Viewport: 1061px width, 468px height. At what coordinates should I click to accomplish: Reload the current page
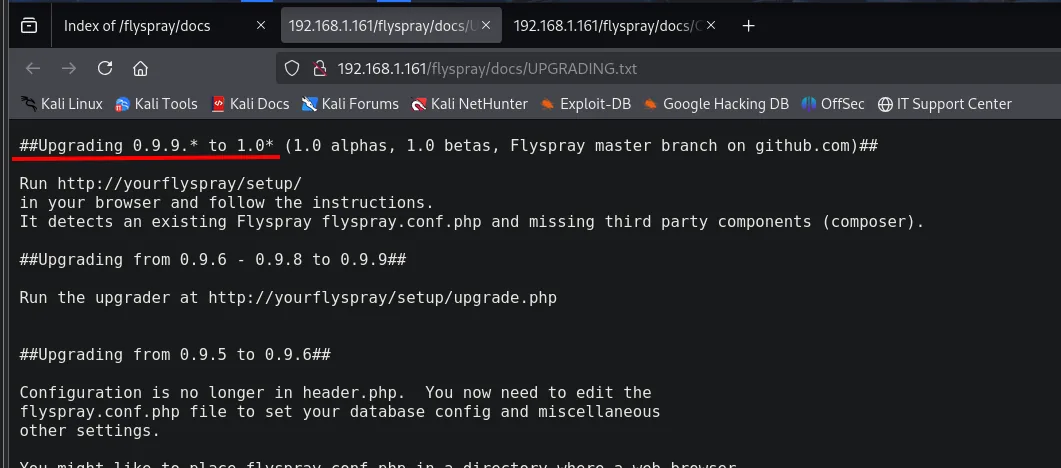104,68
